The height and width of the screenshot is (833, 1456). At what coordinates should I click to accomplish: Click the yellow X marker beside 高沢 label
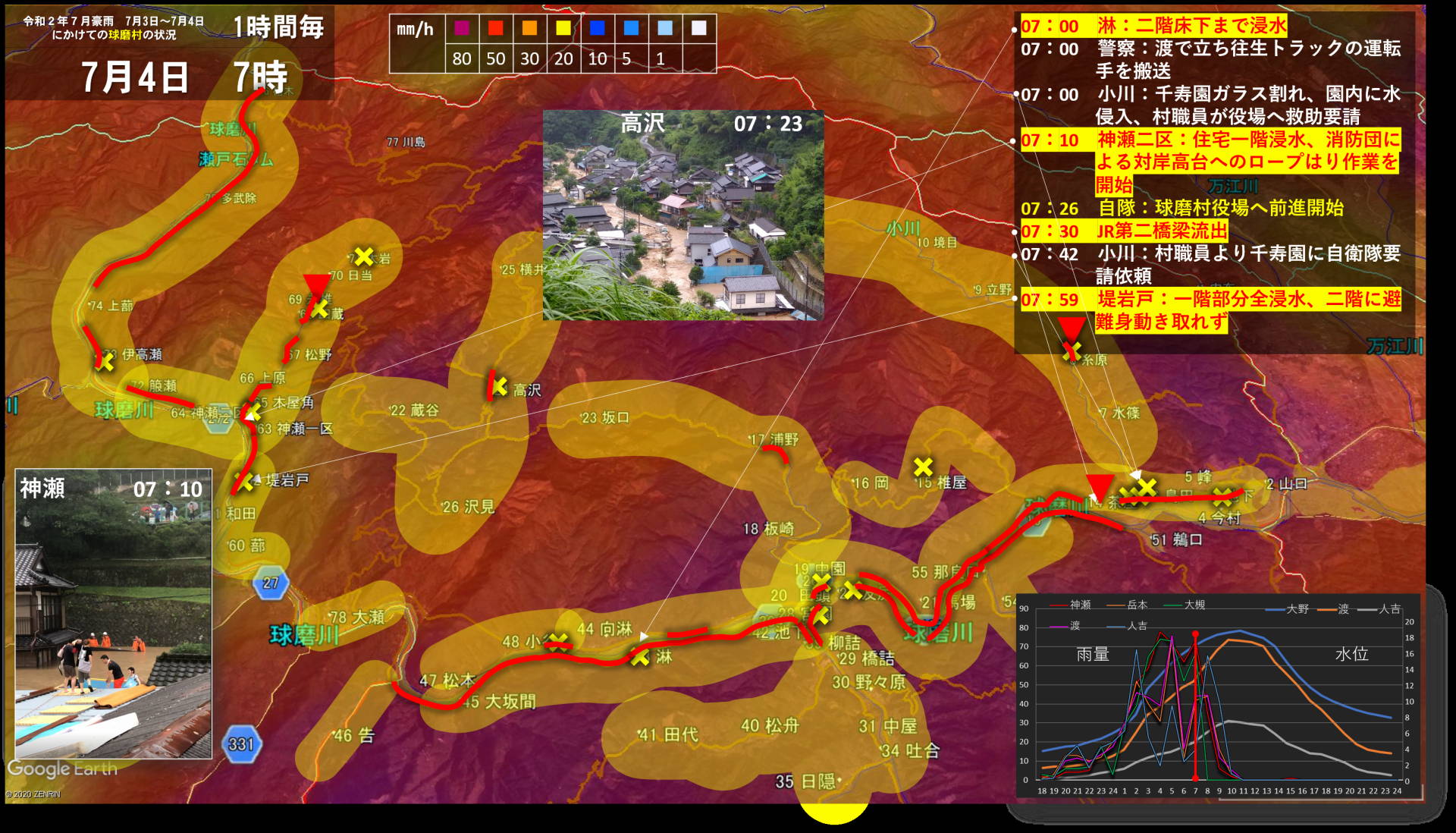pos(499,387)
